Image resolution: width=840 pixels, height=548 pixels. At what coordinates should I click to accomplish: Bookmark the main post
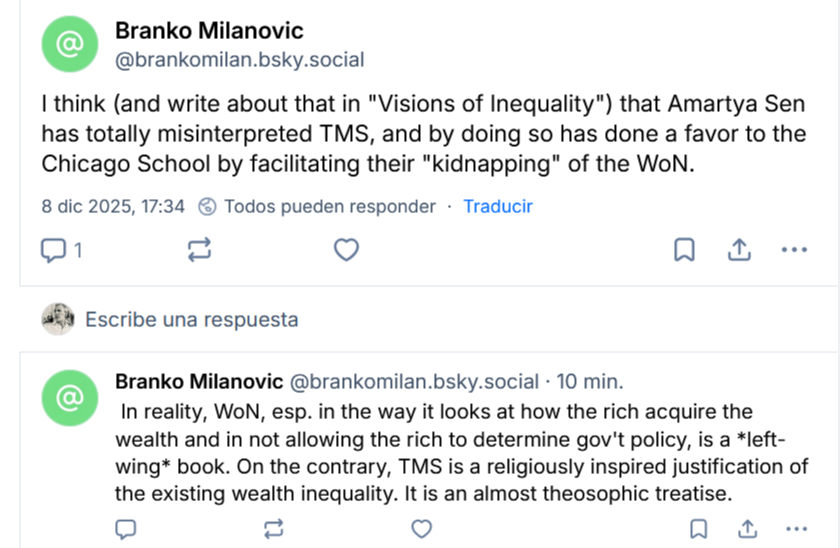click(684, 250)
